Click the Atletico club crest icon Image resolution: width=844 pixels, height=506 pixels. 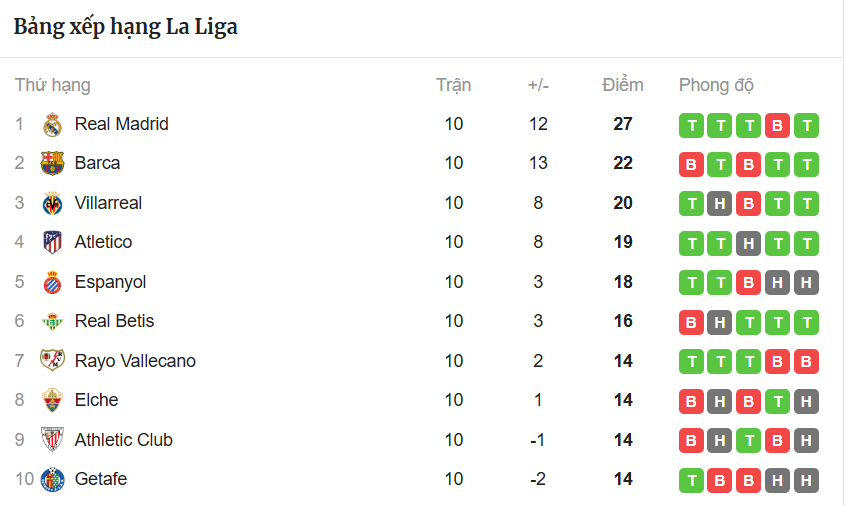click(x=52, y=243)
